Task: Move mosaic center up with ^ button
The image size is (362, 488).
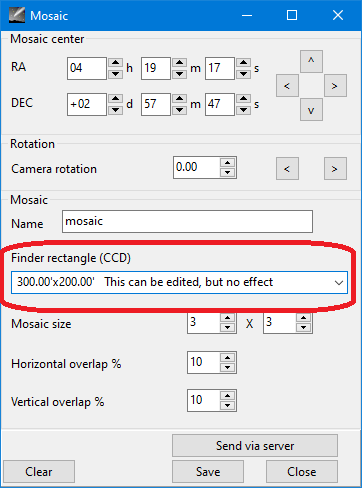Action: point(311,61)
